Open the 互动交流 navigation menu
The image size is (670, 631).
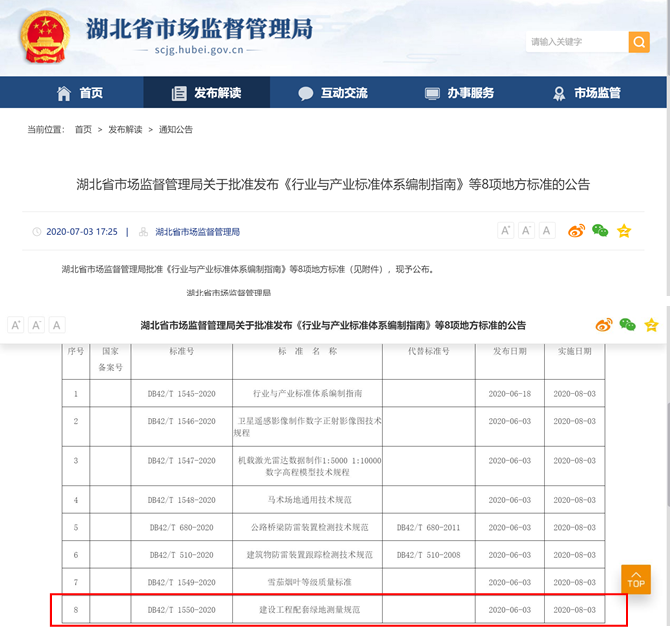pos(333,93)
